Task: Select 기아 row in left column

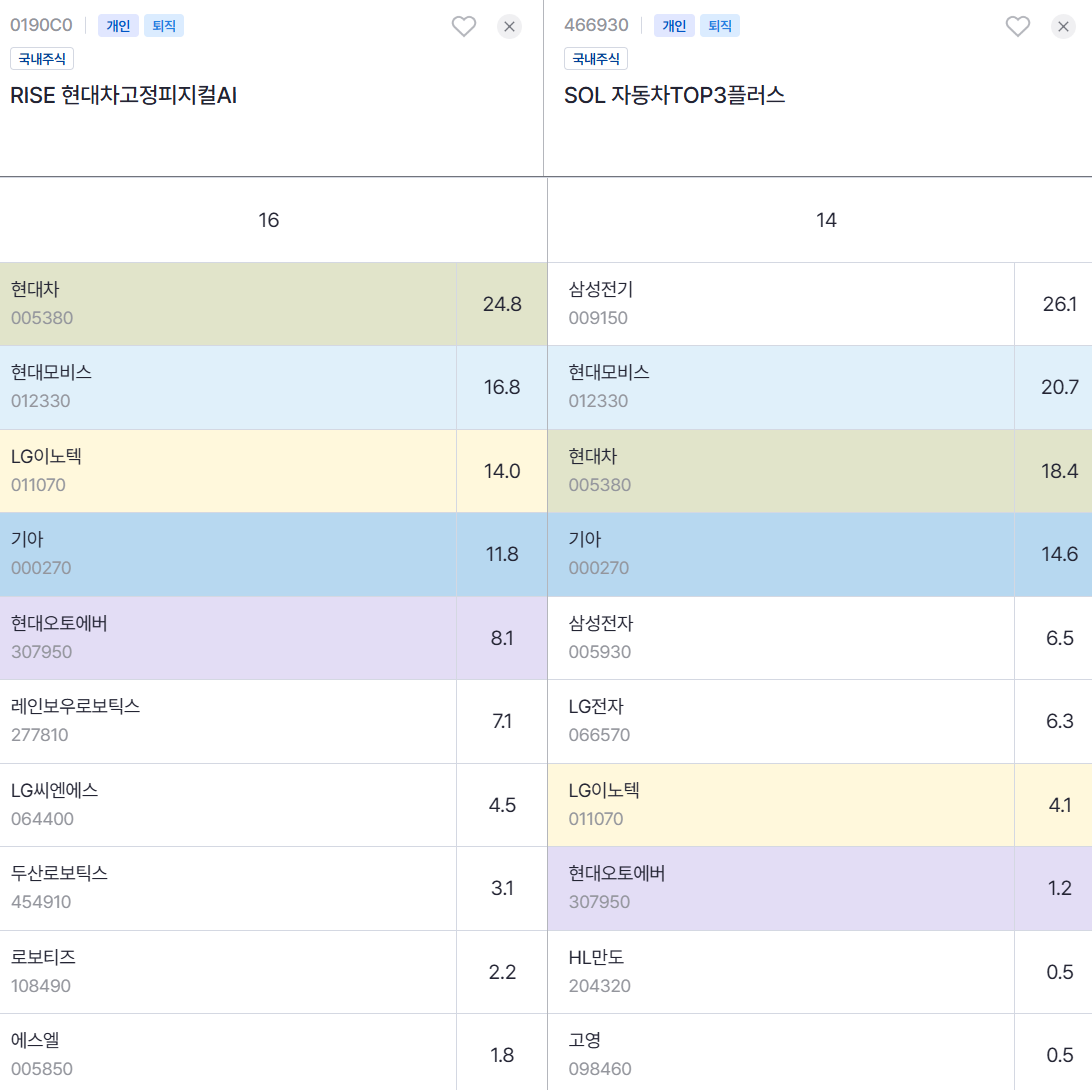Action: coord(274,554)
